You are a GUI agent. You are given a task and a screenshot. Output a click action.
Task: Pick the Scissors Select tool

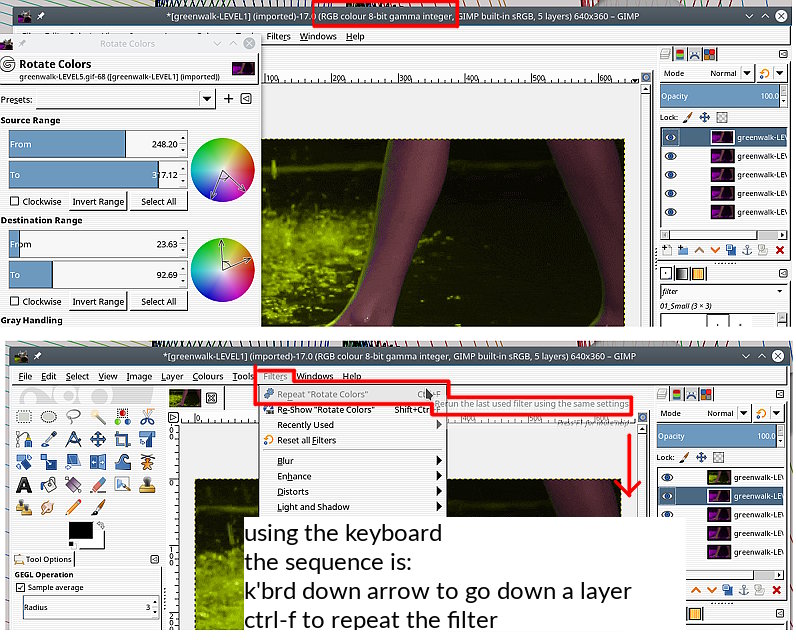pos(147,416)
